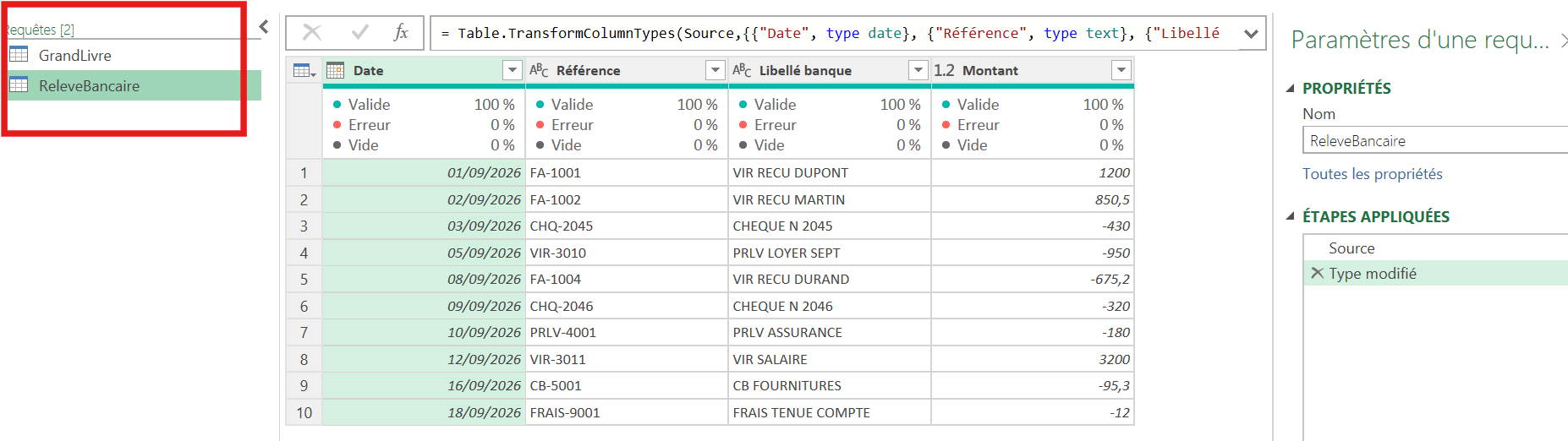Image resolution: width=1568 pixels, height=441 pixels.
Task: Select date cell 01/09/2026
Action: click(x=424, y=172)
